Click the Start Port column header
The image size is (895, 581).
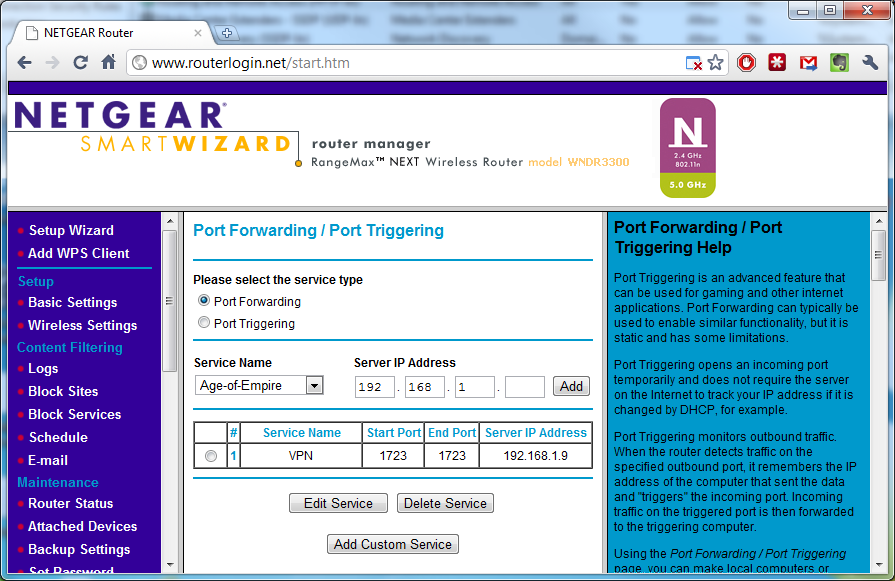393,433
